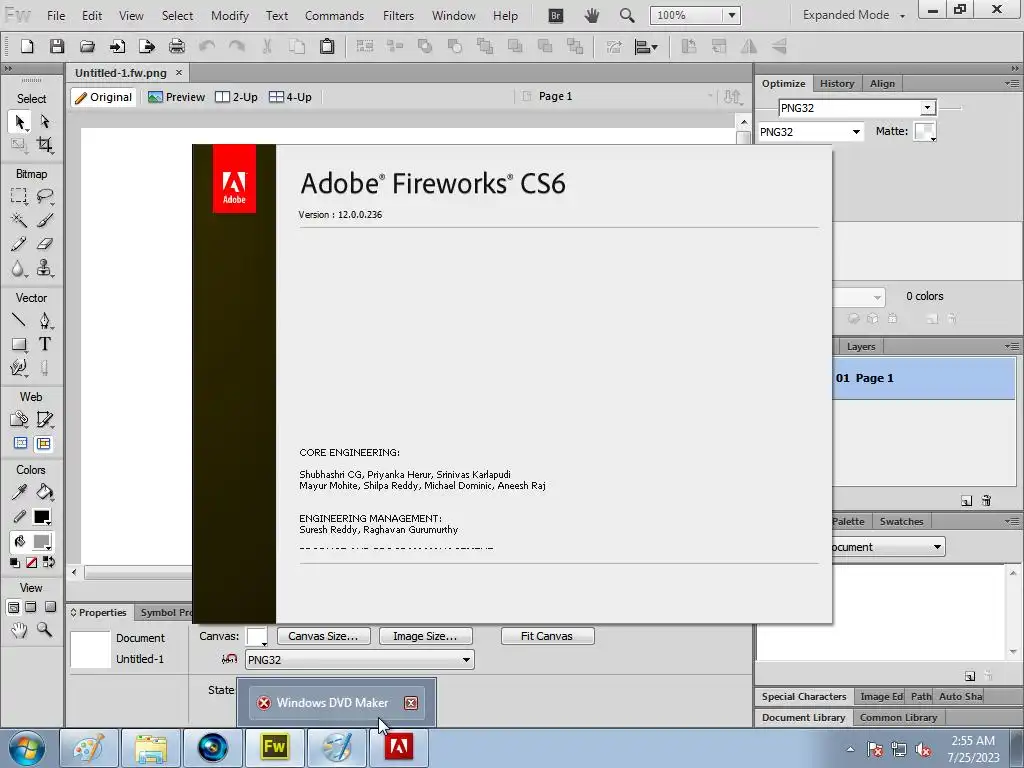Select the Marquee tool

[x=19, y=196]
